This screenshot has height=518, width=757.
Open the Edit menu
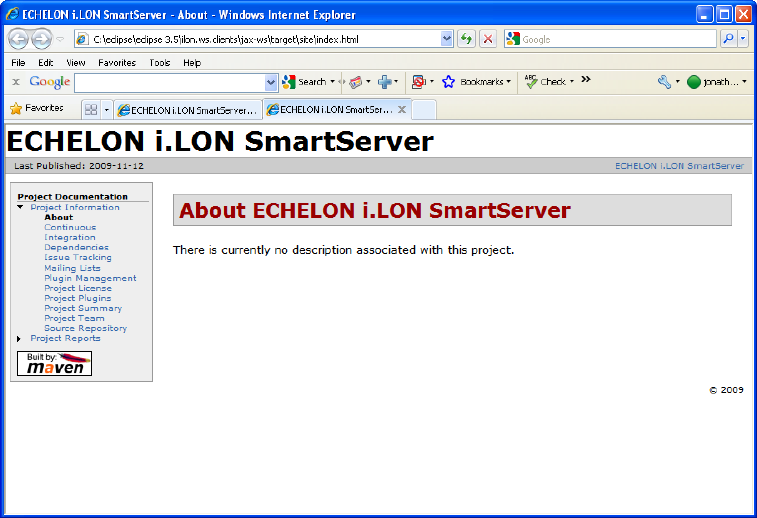[45, 63]
